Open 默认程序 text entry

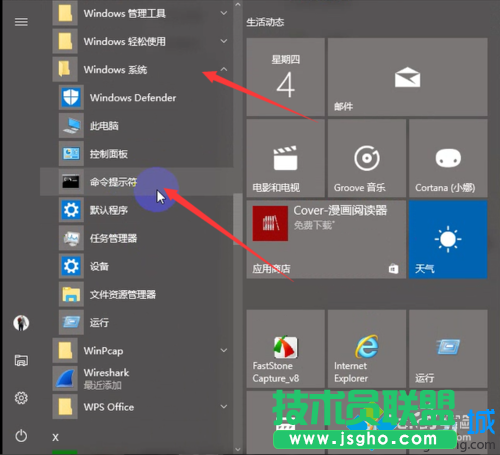pyautogui.click(x=109, y=210)
